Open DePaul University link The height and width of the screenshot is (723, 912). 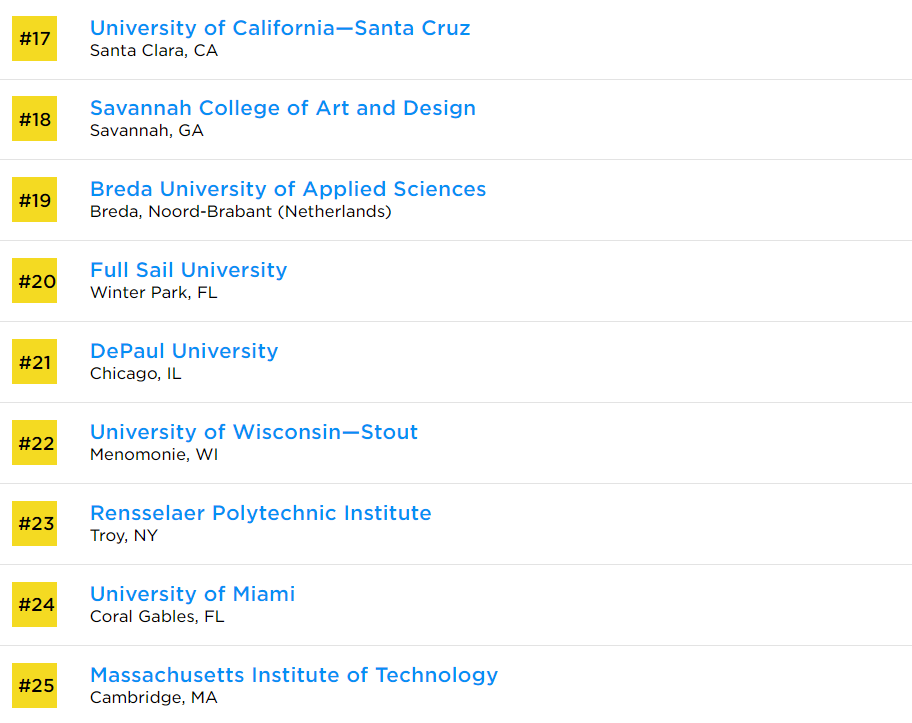[184, 351]
